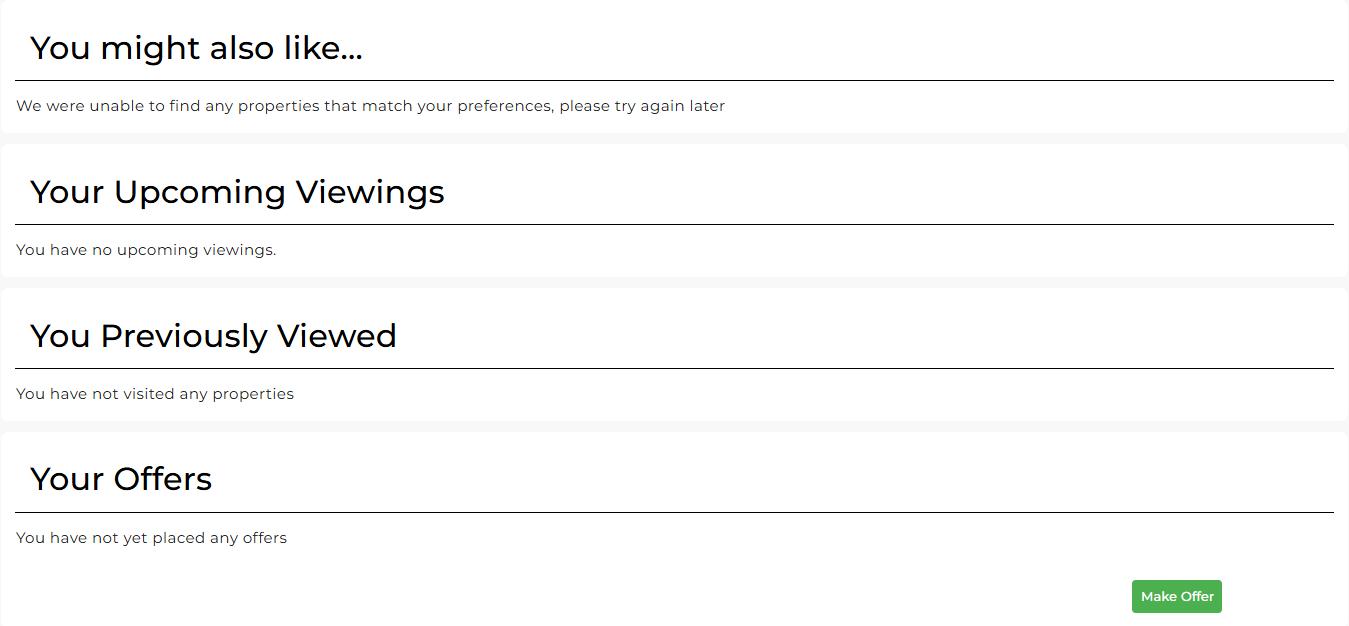
Task: Click the divider below You Previously Viewed
Action: [674, 368]
